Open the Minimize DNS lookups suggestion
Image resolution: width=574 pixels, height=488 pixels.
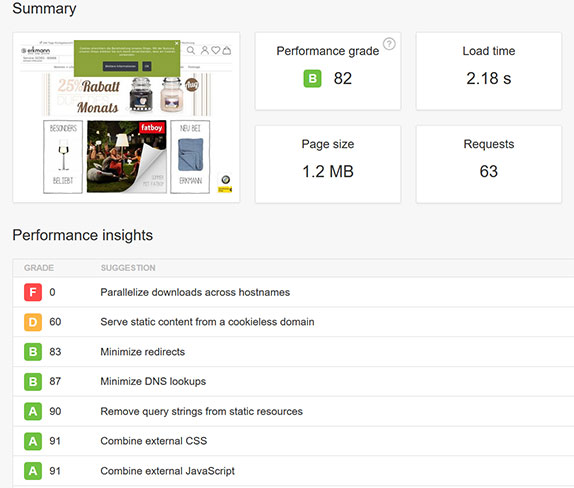[x=293, y=381]
